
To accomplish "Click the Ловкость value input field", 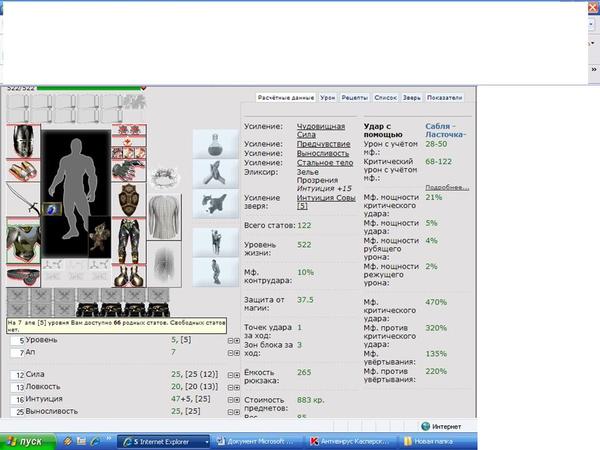I will [18, 387].
